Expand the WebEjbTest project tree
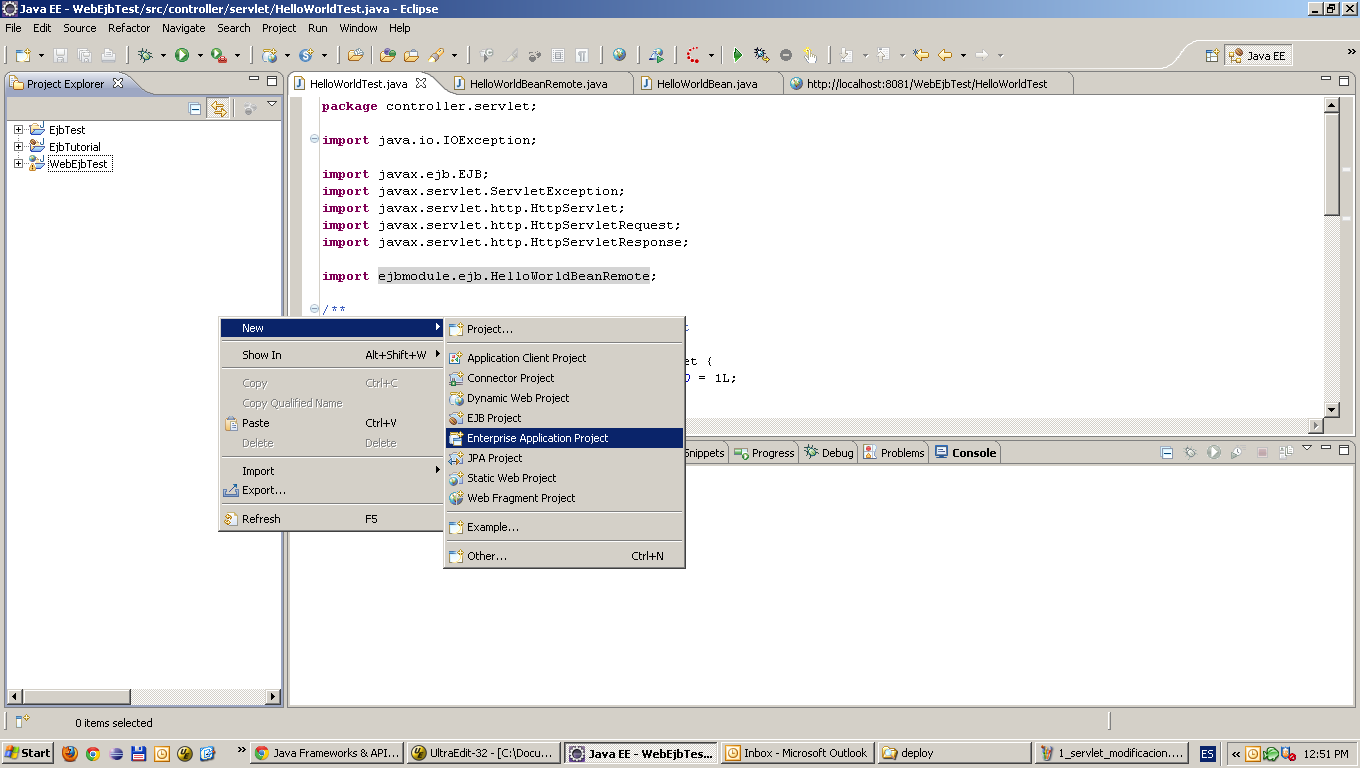This screenshot has height=768, width=1360. tap(16, 163)
